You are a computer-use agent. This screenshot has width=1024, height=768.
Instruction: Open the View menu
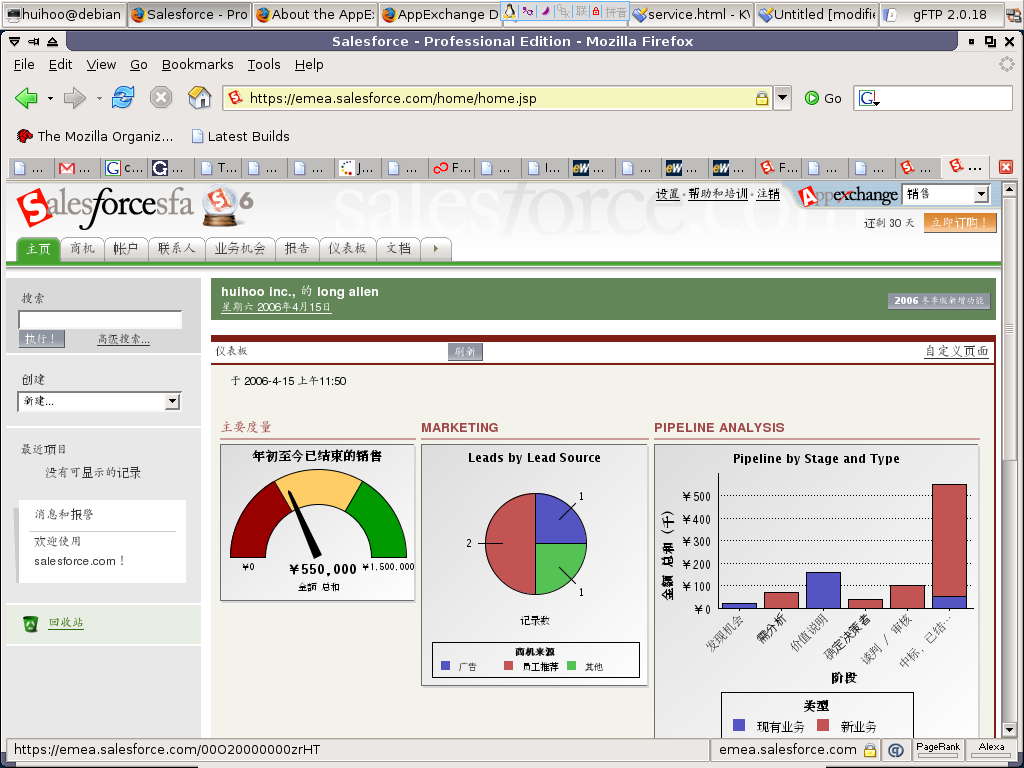click(101, 65)
